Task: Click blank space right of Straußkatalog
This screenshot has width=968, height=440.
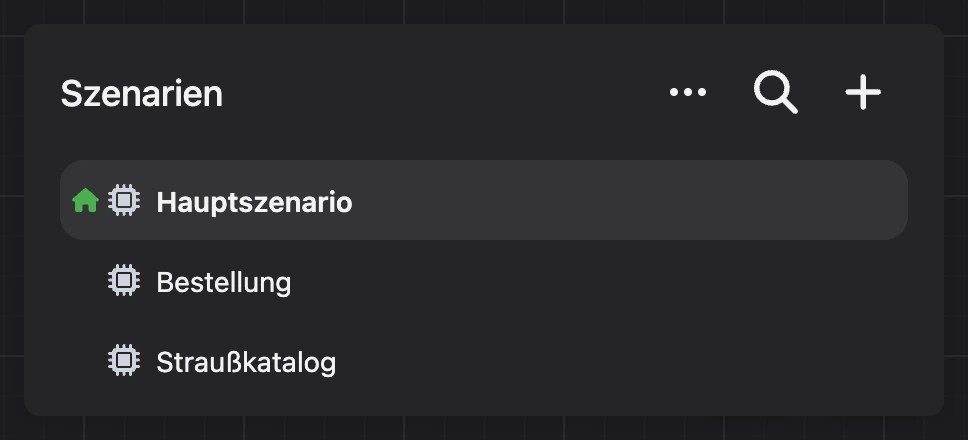Action: pos(617,362)
